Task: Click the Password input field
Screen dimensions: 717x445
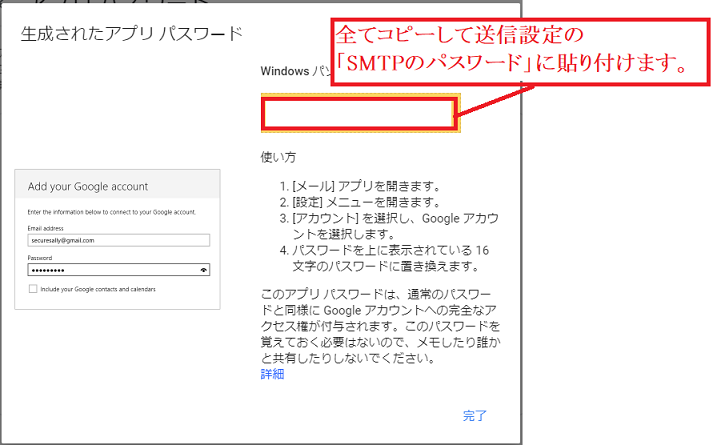Action: point(118,270)
